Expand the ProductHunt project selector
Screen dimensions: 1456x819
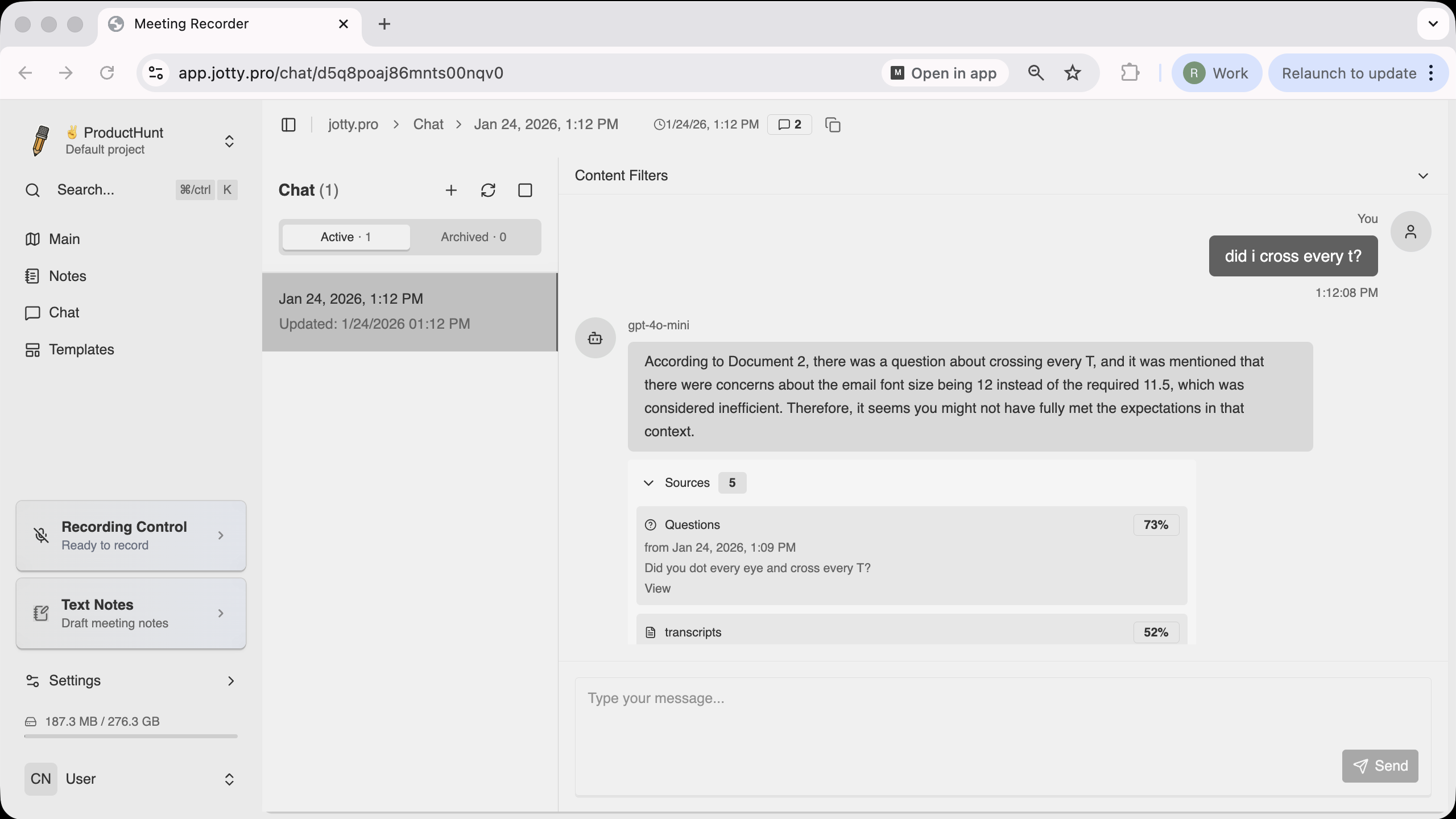[x=229, y=140]
